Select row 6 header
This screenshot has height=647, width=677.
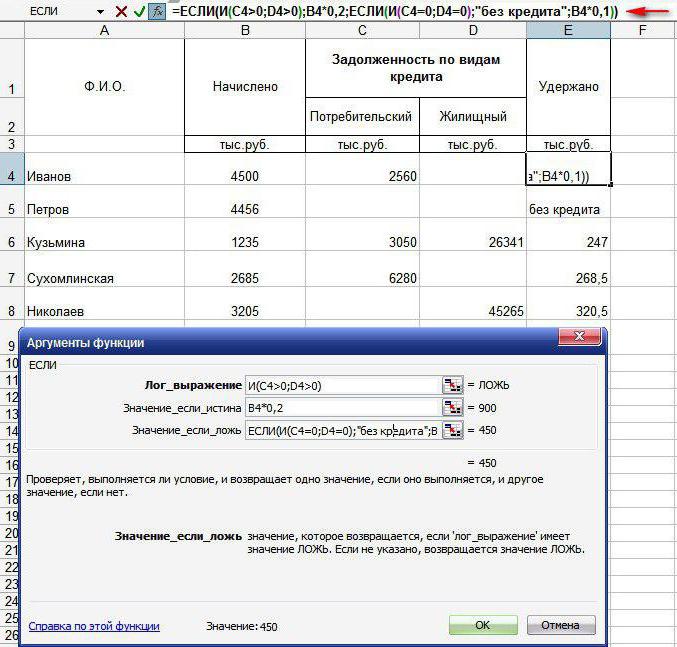[12, 234]
